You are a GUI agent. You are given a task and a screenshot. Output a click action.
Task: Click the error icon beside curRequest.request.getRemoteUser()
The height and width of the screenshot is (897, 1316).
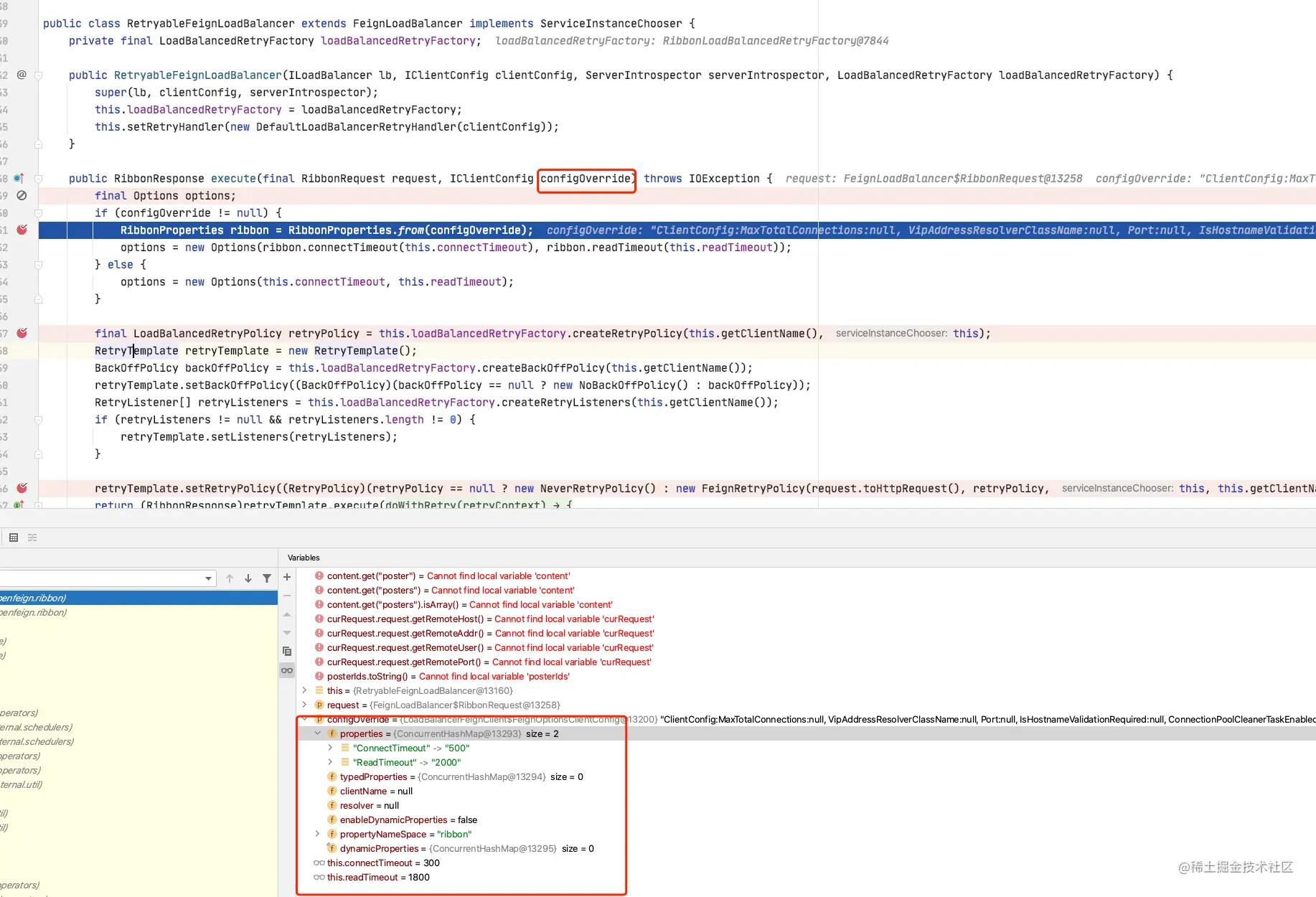tap(319, 647)
